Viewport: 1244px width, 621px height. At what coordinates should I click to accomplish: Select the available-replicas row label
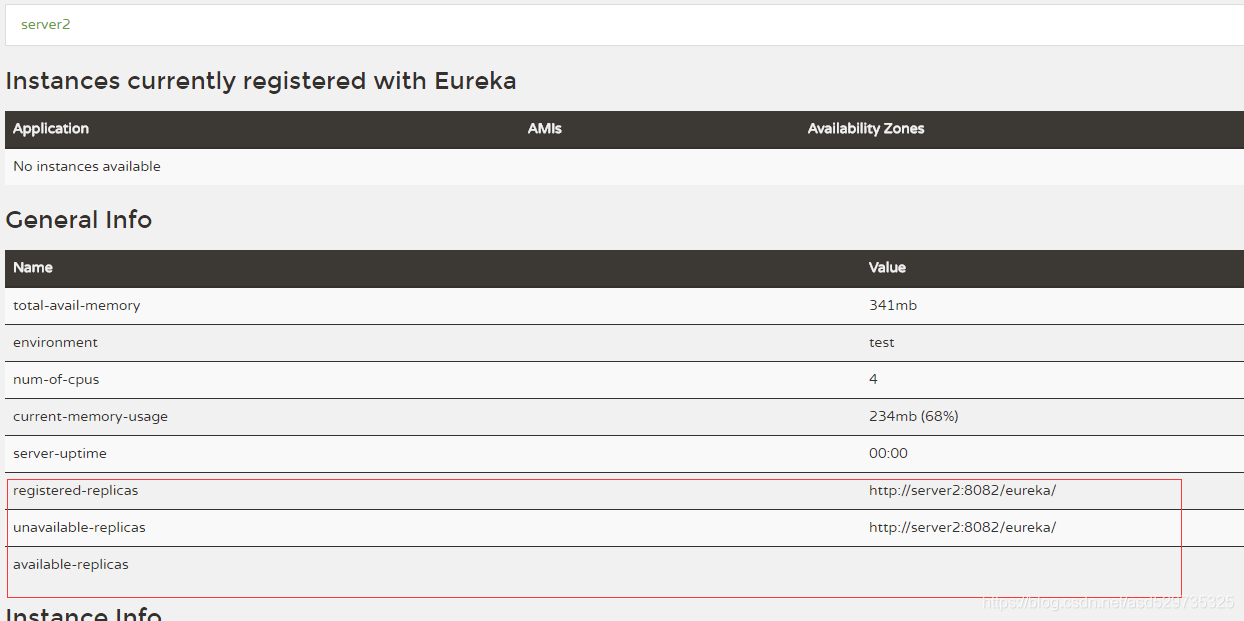coord(71,565)
